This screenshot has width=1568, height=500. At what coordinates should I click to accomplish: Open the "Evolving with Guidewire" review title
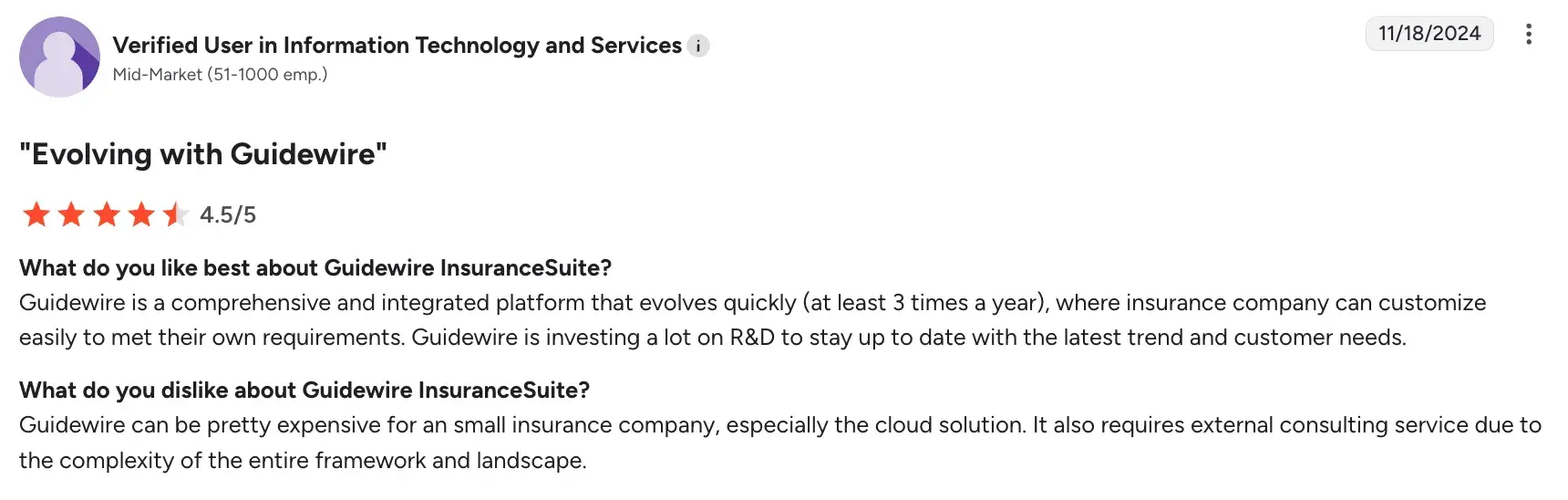coord(203,154)
